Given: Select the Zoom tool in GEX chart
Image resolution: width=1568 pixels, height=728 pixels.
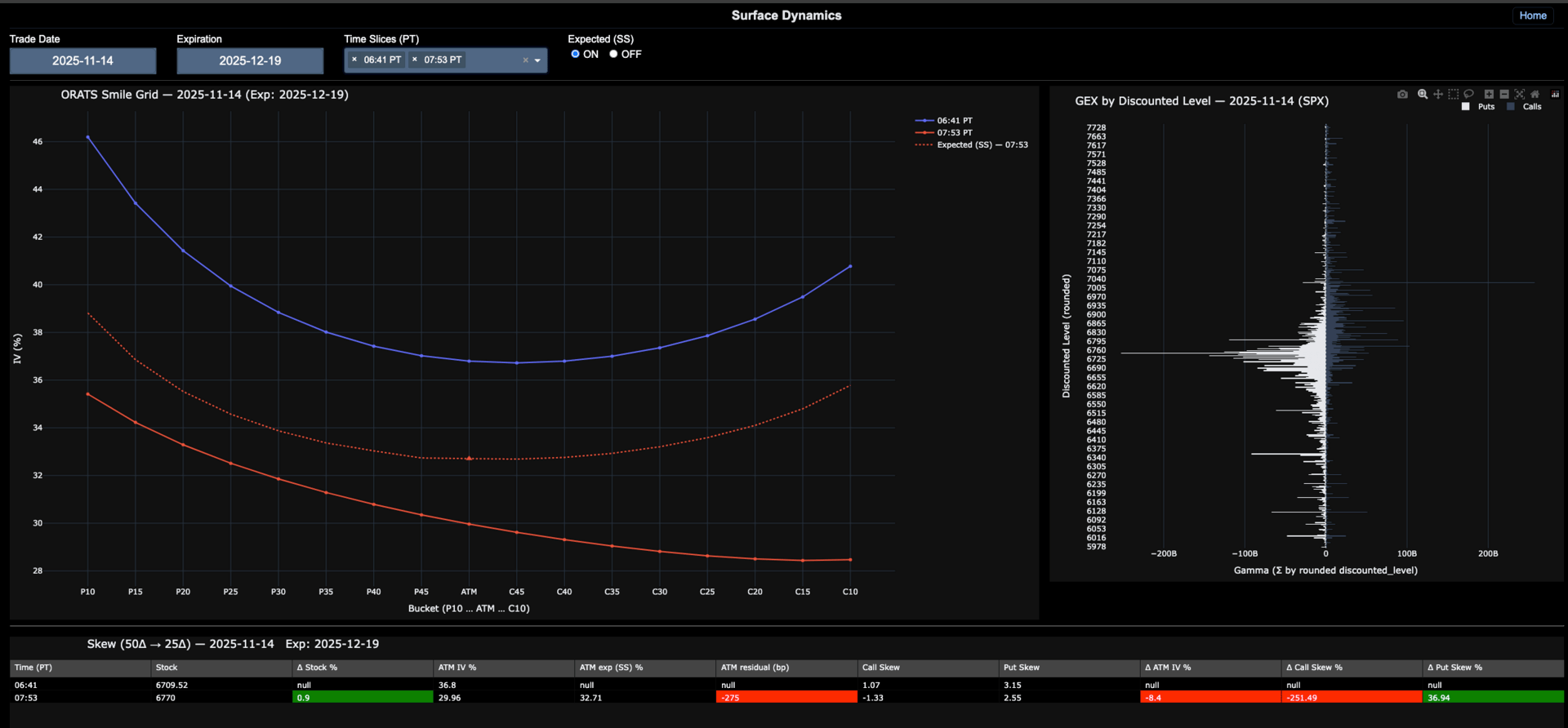Looking at the screenshot, I should point(1423,95).
